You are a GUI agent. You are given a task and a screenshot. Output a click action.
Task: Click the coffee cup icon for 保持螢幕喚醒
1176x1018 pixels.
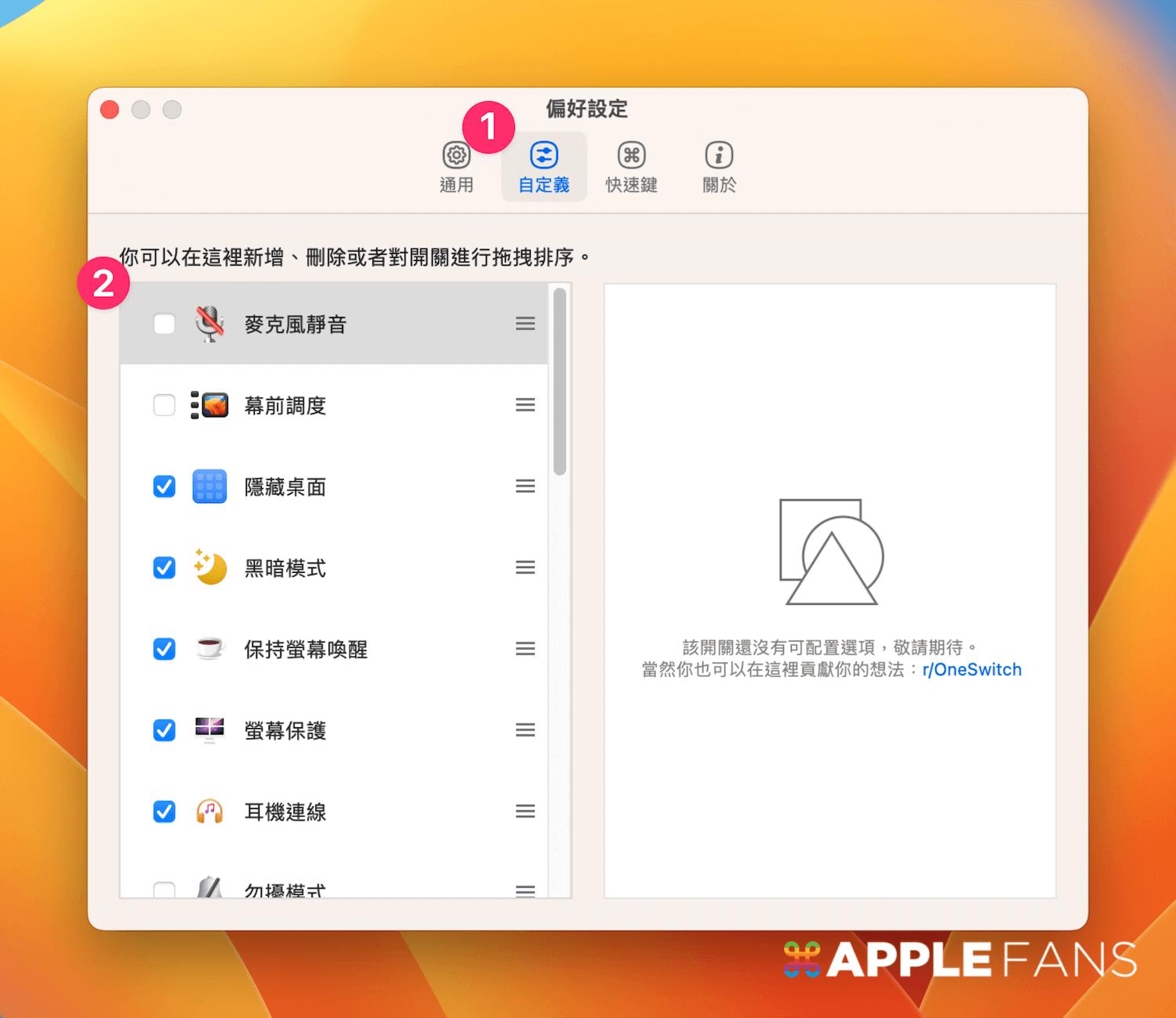click(x=209, y=649)
